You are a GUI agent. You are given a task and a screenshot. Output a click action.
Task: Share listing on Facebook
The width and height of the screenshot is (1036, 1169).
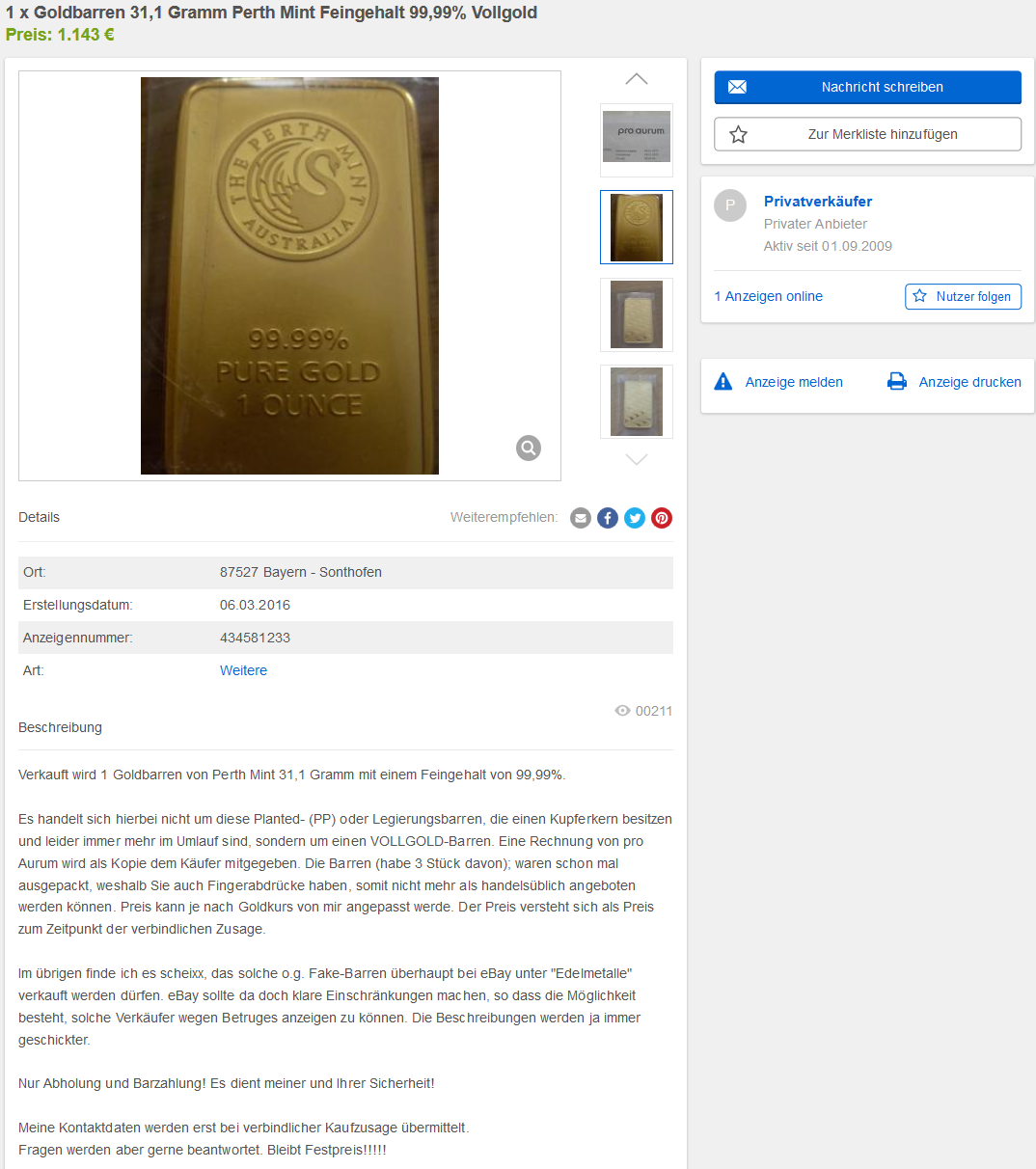[x=608, y=518]
